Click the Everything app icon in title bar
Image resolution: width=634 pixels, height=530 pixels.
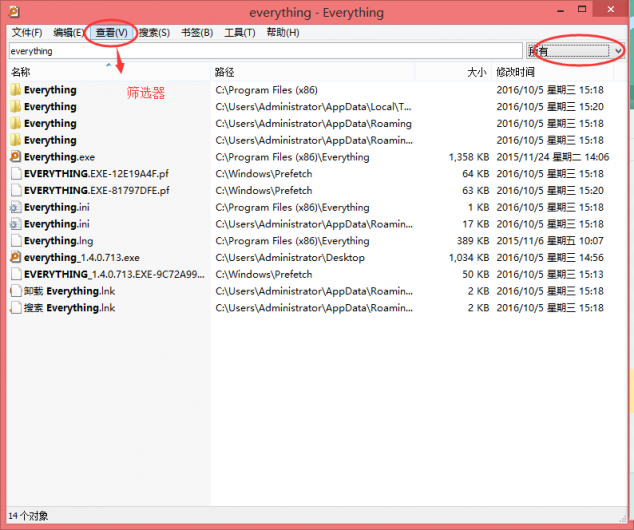(x=14, y=11)
